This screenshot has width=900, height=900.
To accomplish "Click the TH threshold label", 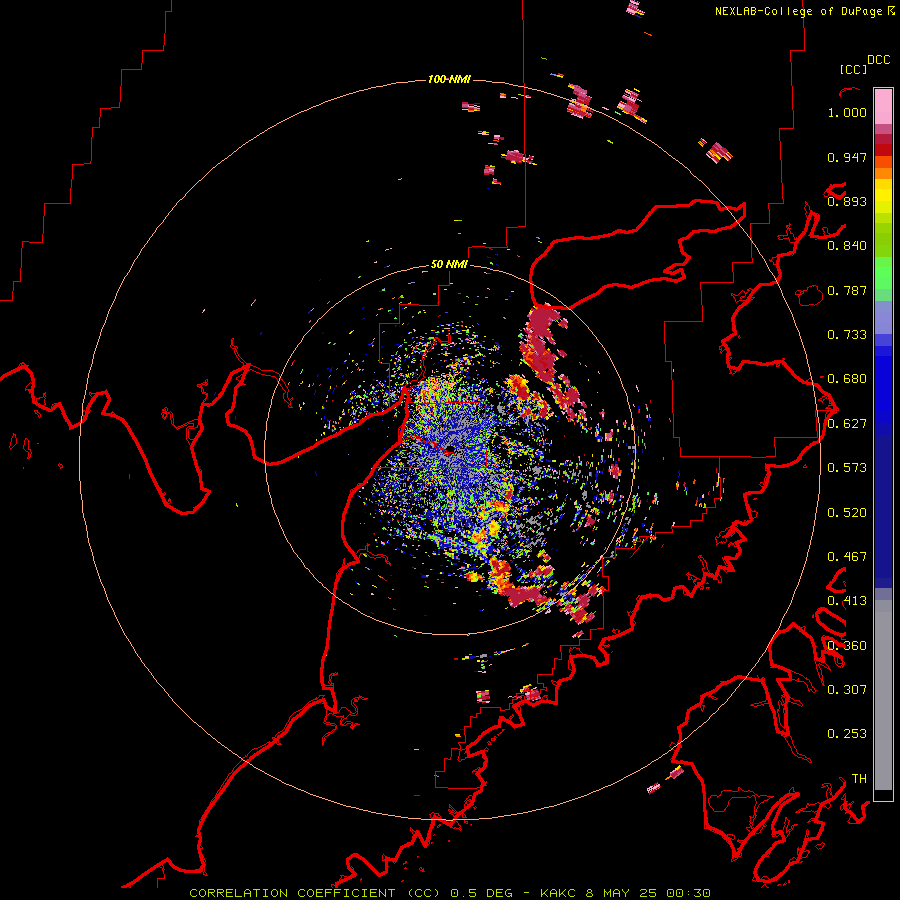I will (859, 779).
